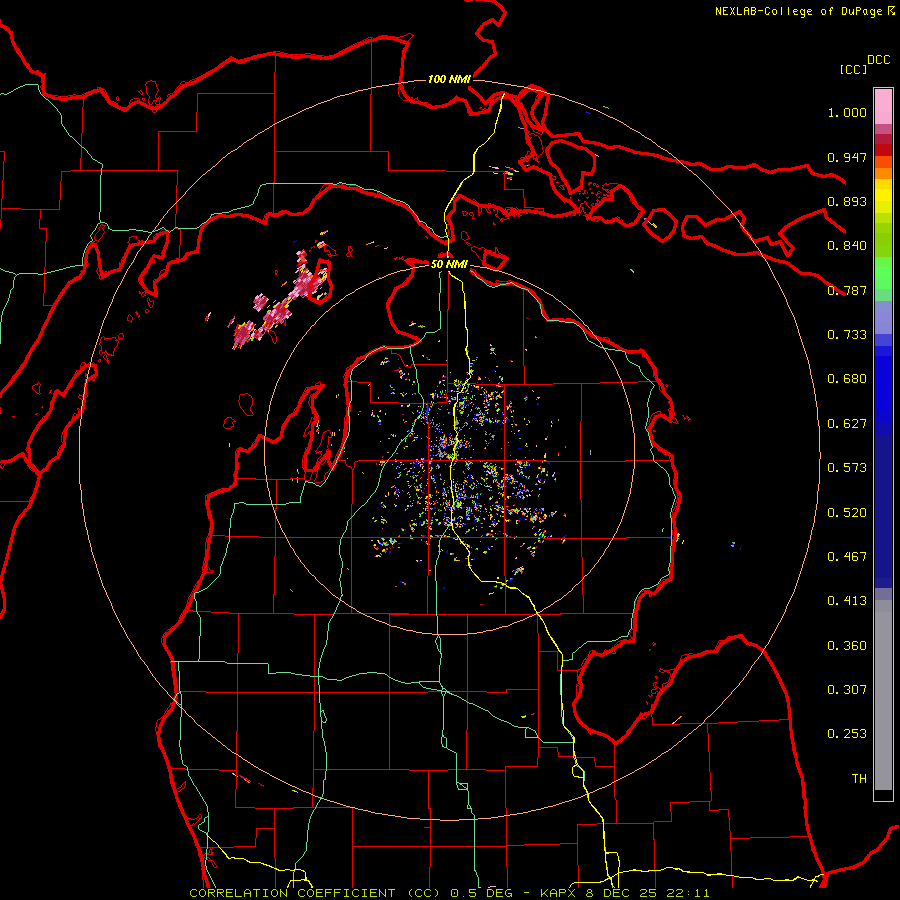Click the 100 NMI range ring label
Screen dimensions: 900x900
[x=449, y=79]
